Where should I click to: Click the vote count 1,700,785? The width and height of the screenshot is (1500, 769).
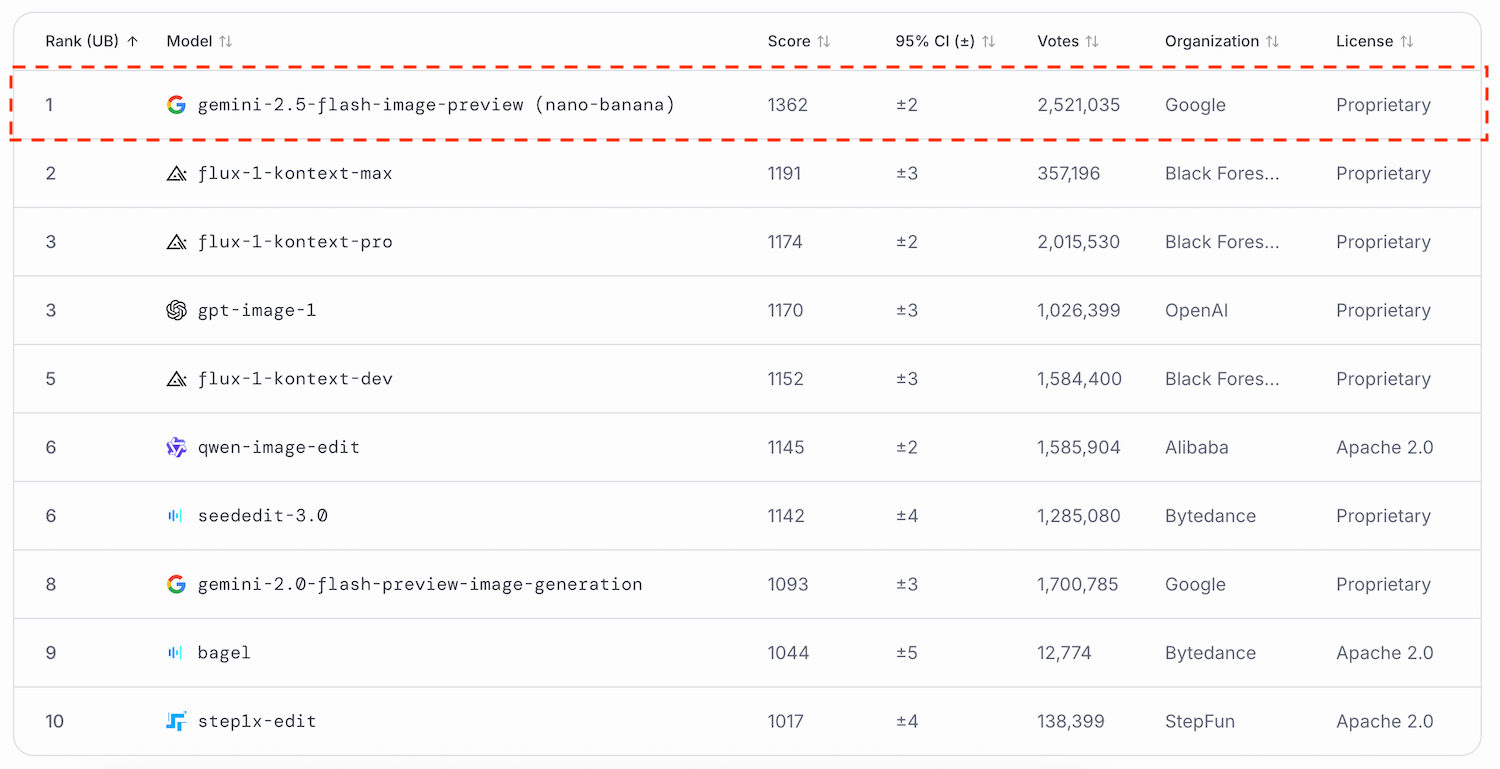pyautogui.click(x=1078, y=584)
